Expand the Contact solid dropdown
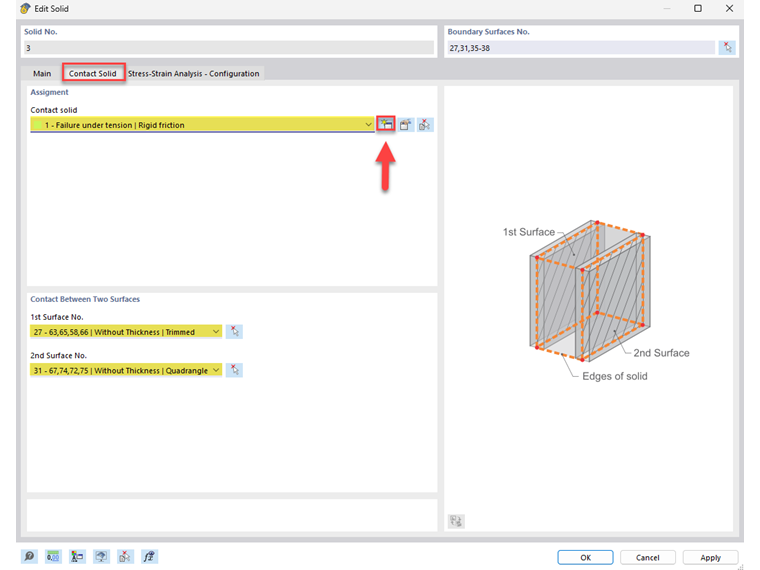760x570 pixels. (368, 125)
